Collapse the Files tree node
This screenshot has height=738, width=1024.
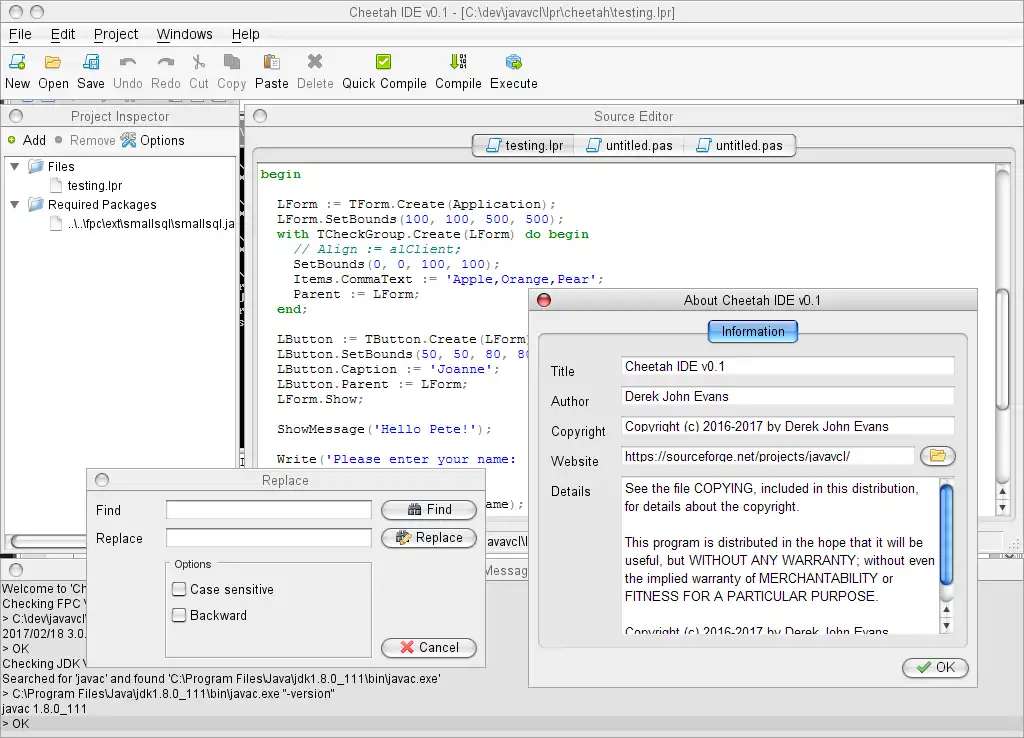(14, 167)
